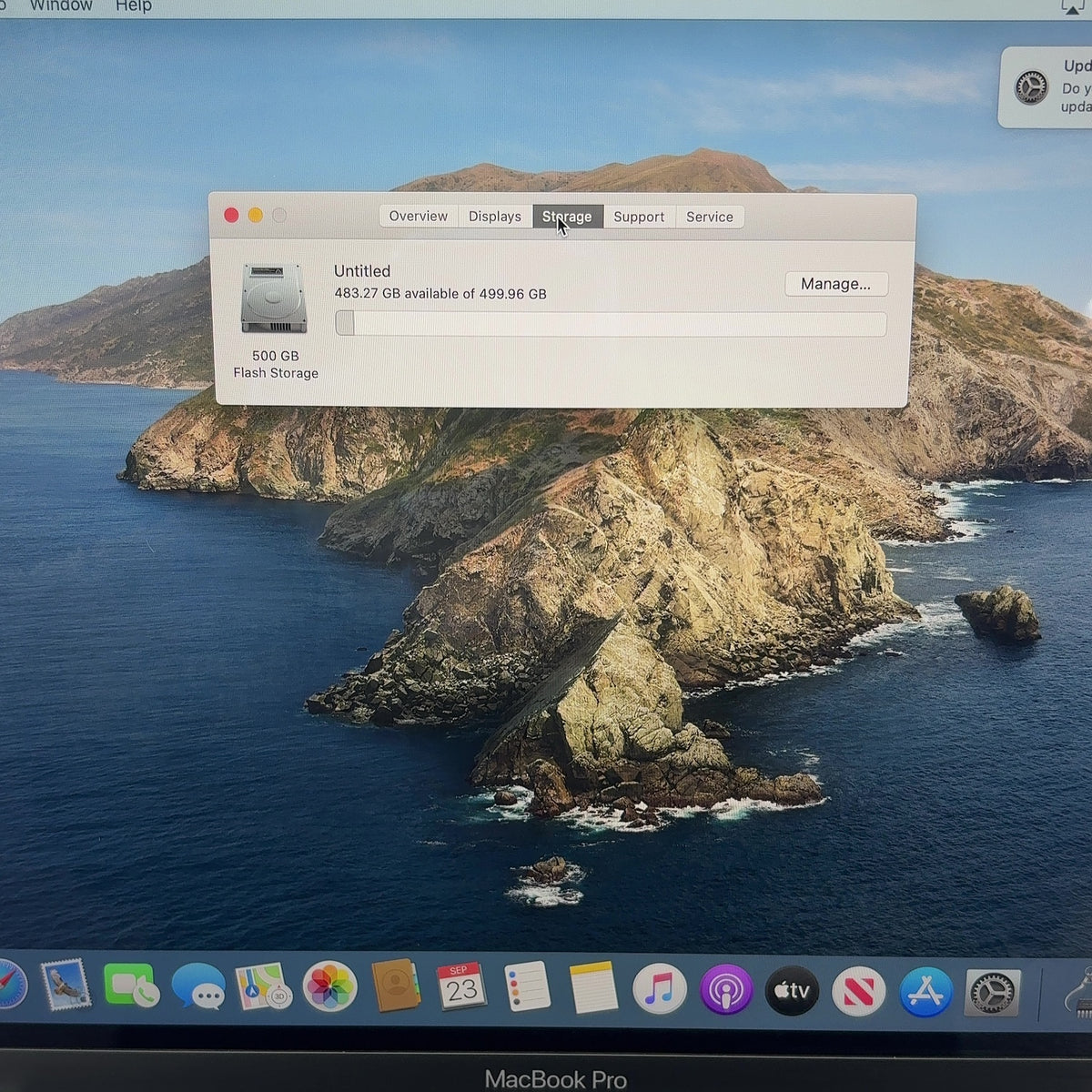Click the Untitled disk name
This screenshot has width=1092, height=1092.
click(x=362, y=271)
